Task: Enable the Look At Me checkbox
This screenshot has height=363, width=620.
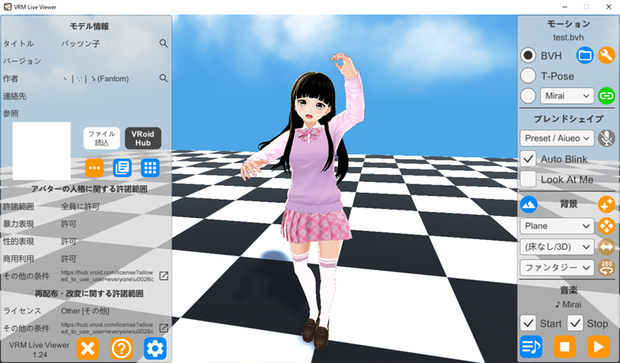Action: pyautogui.click(x=528, y=179)
